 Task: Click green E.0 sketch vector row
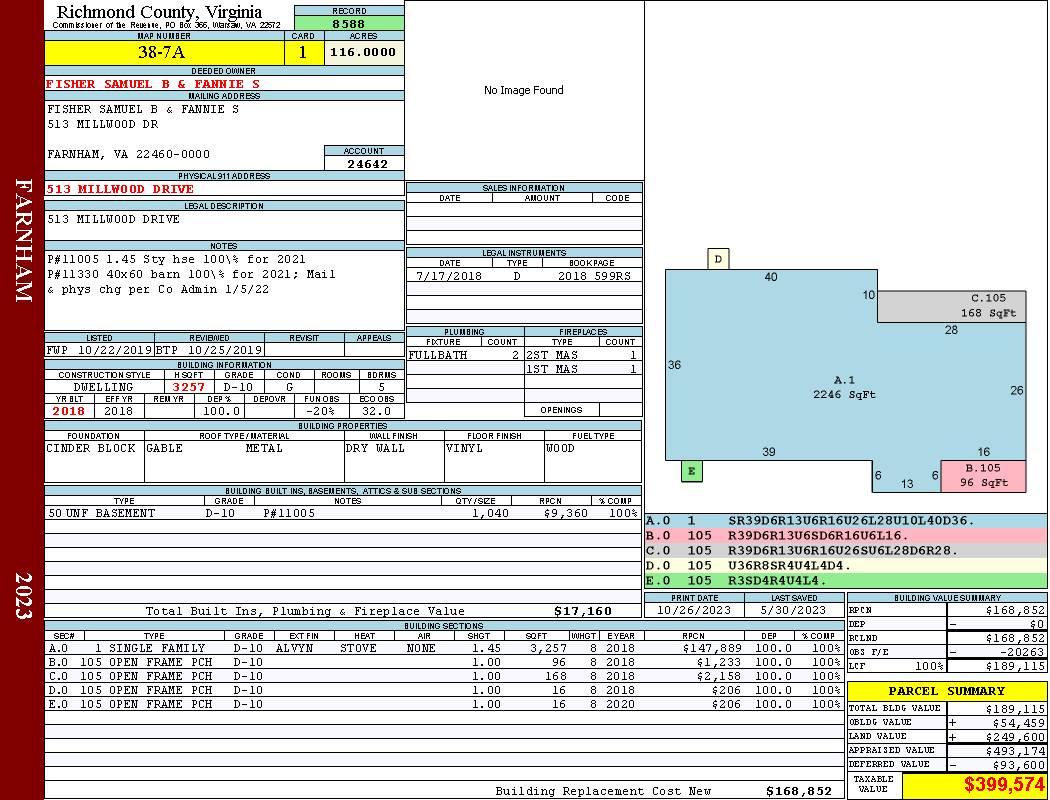845,580
